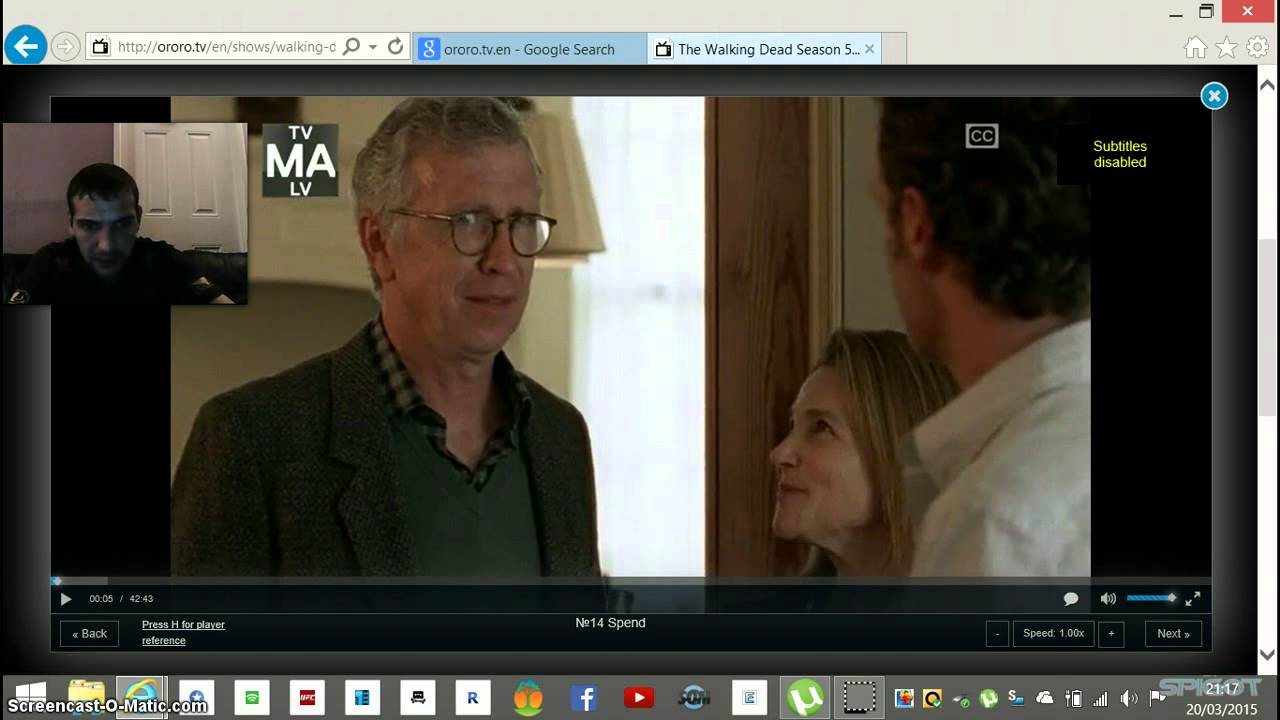Open the comments speech bubble icon

1071,599
